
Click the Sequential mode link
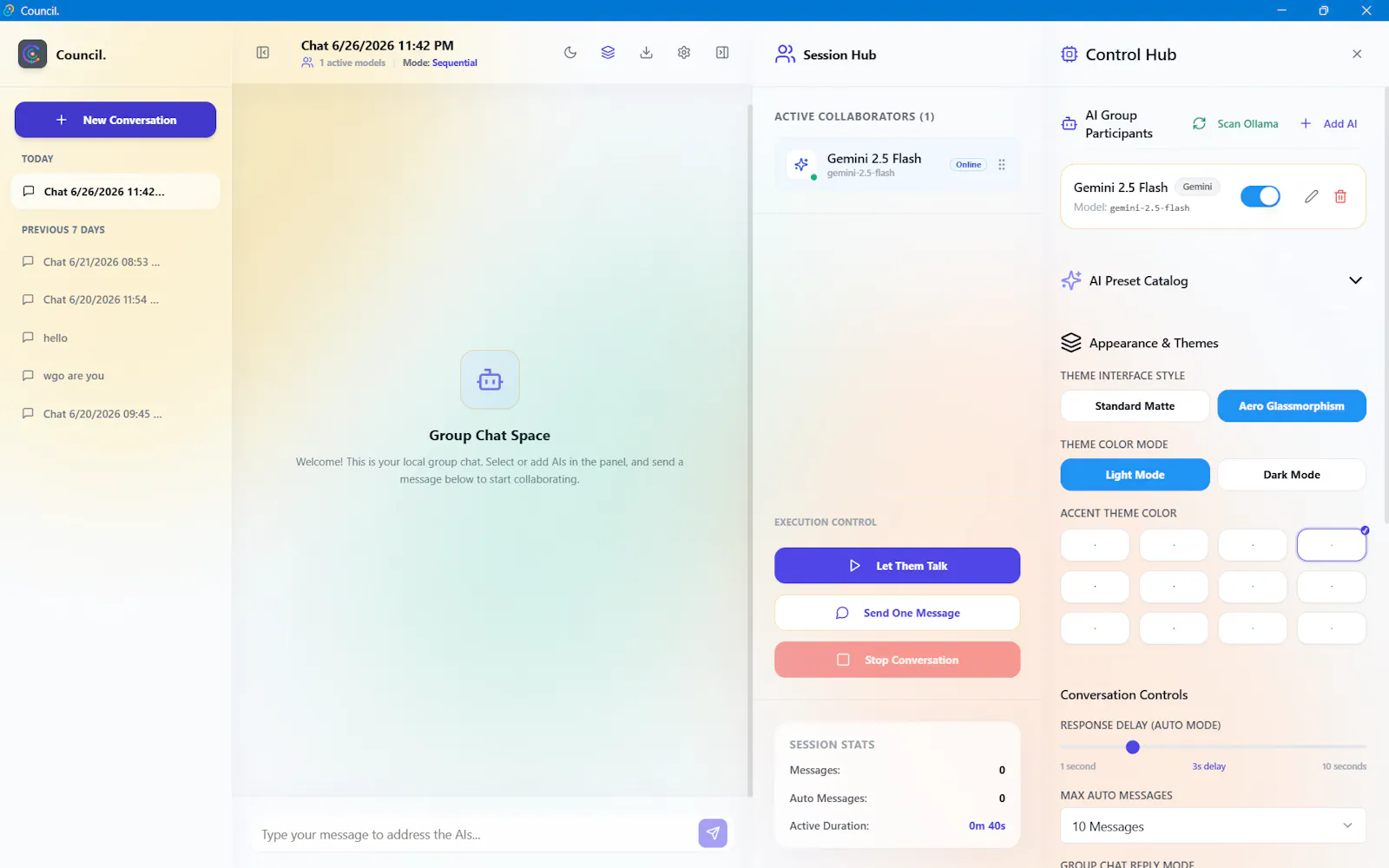click(x=455, y=62)
